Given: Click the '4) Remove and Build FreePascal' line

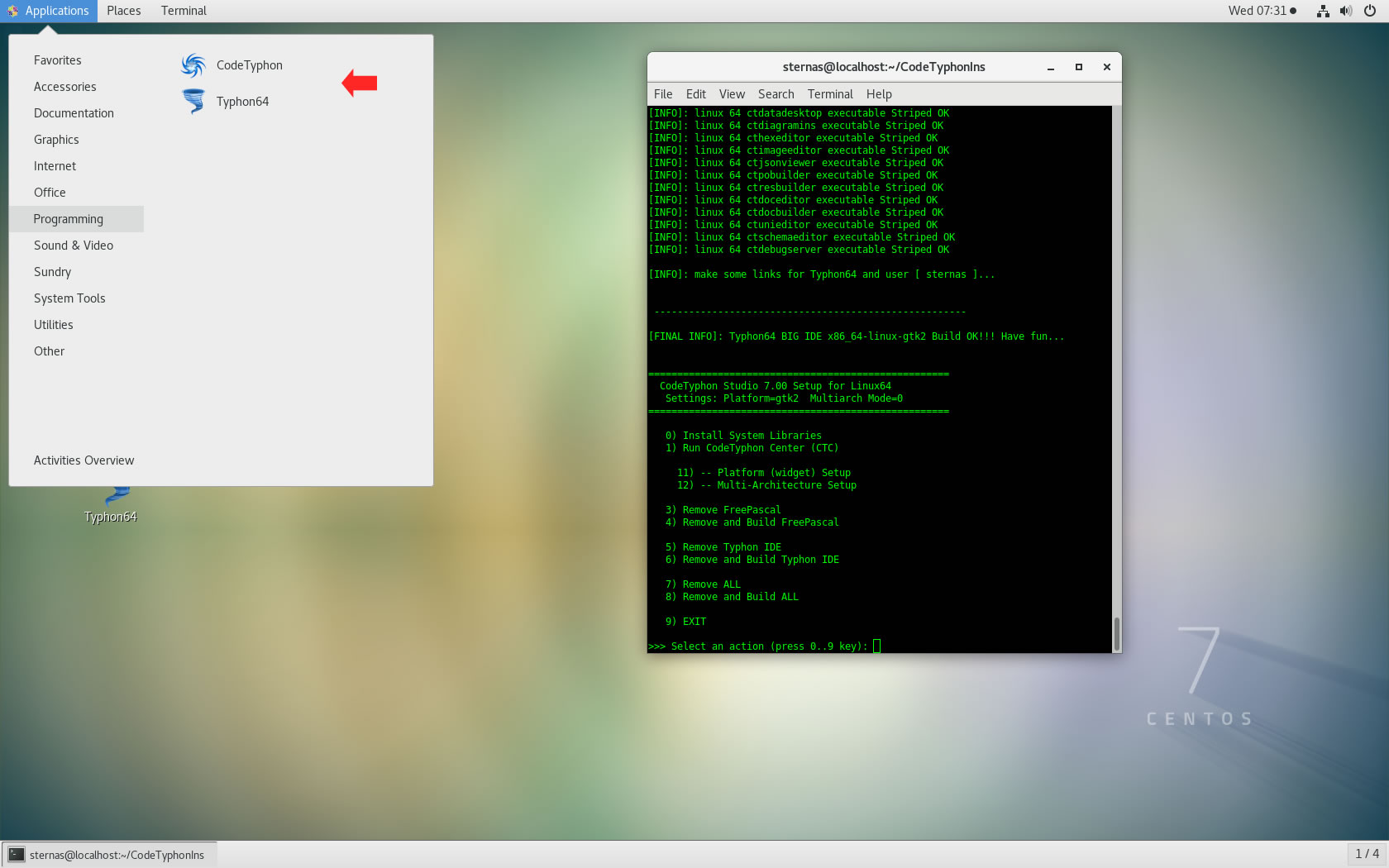Looking at the screenshot, I should pos(752,522).
